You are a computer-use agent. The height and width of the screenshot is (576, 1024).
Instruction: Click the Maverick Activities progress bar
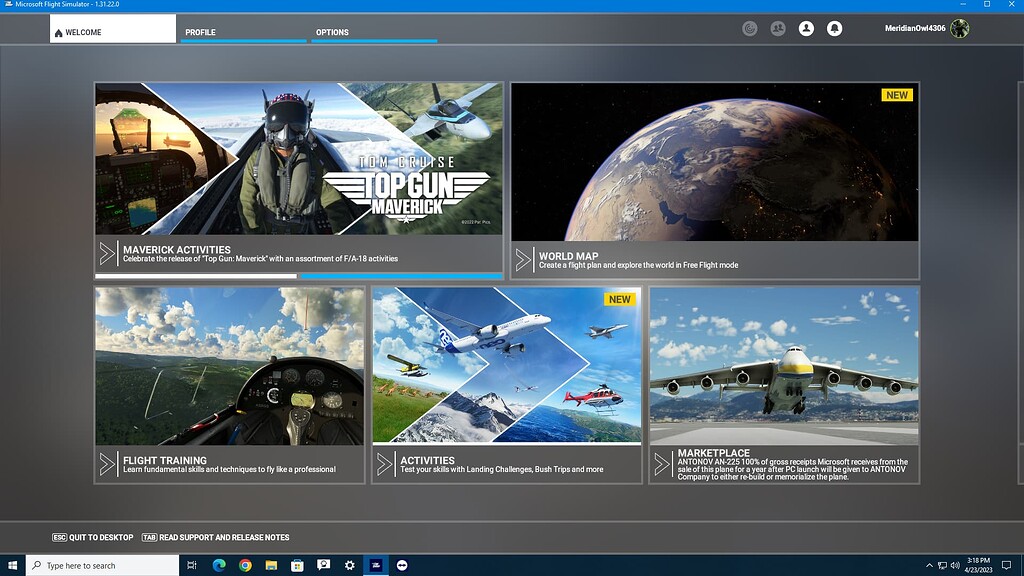click(x=299, y=274)
